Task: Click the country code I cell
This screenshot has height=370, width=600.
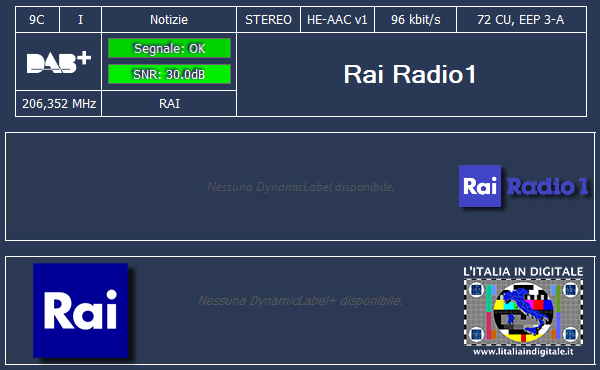Action: click(80, 20)
